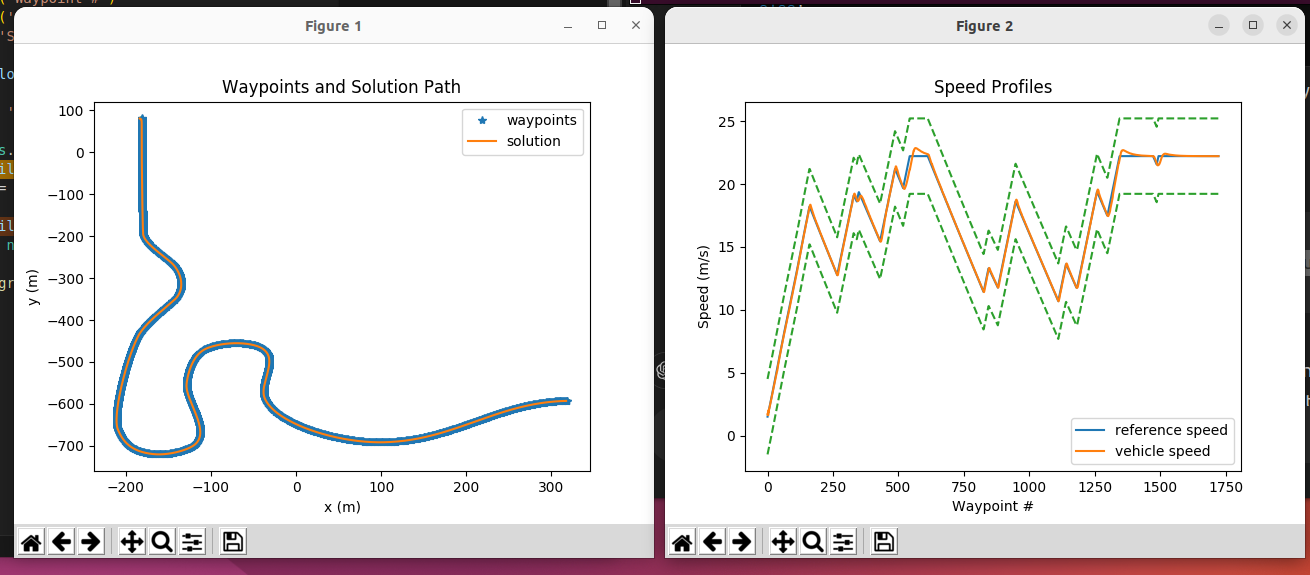Screen dimensions: 1310x575
Task: Go forward to next view in Figure 1
Action: [90, 542]
